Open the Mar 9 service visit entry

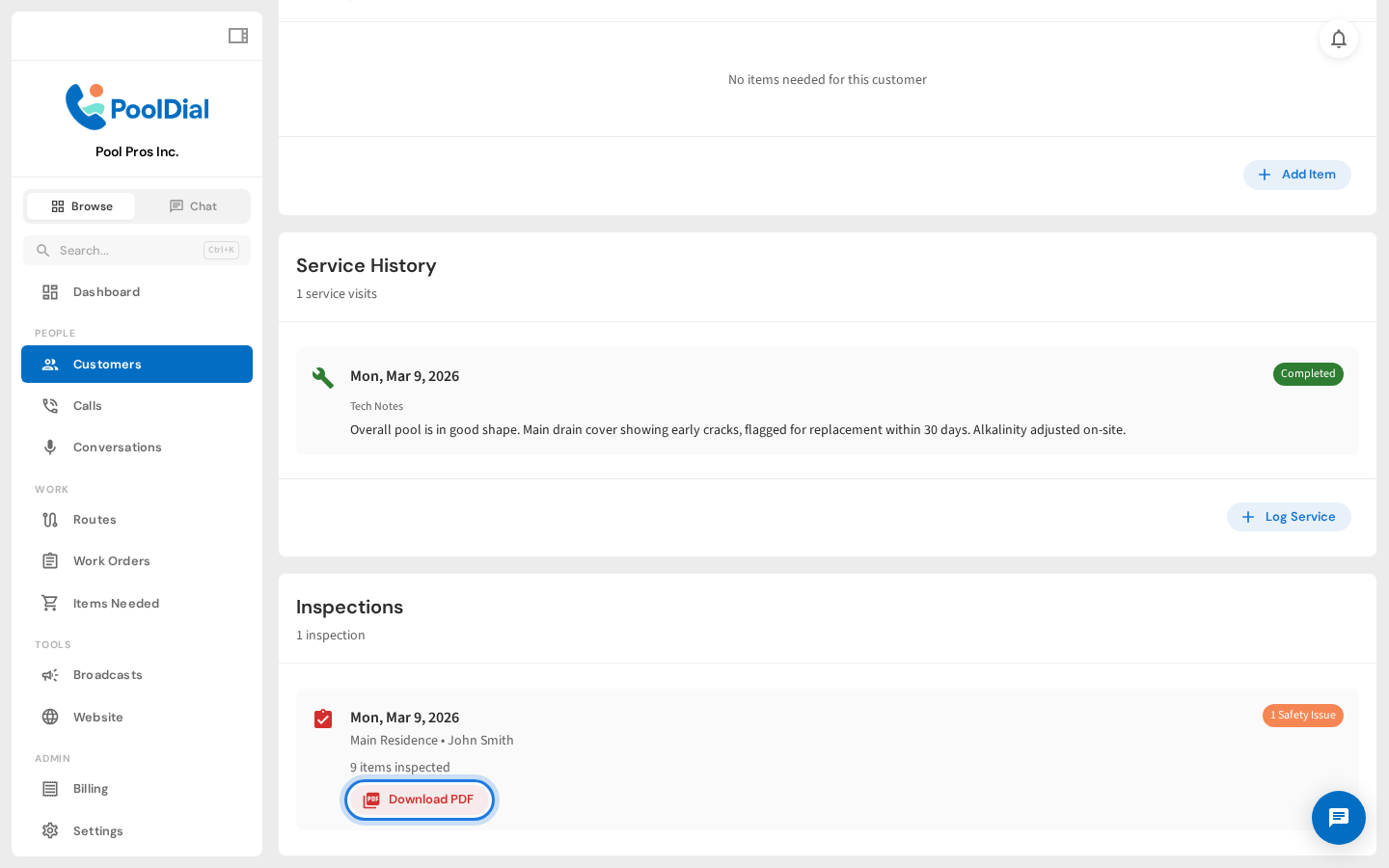pyautogui.click(x=404, y=376)
